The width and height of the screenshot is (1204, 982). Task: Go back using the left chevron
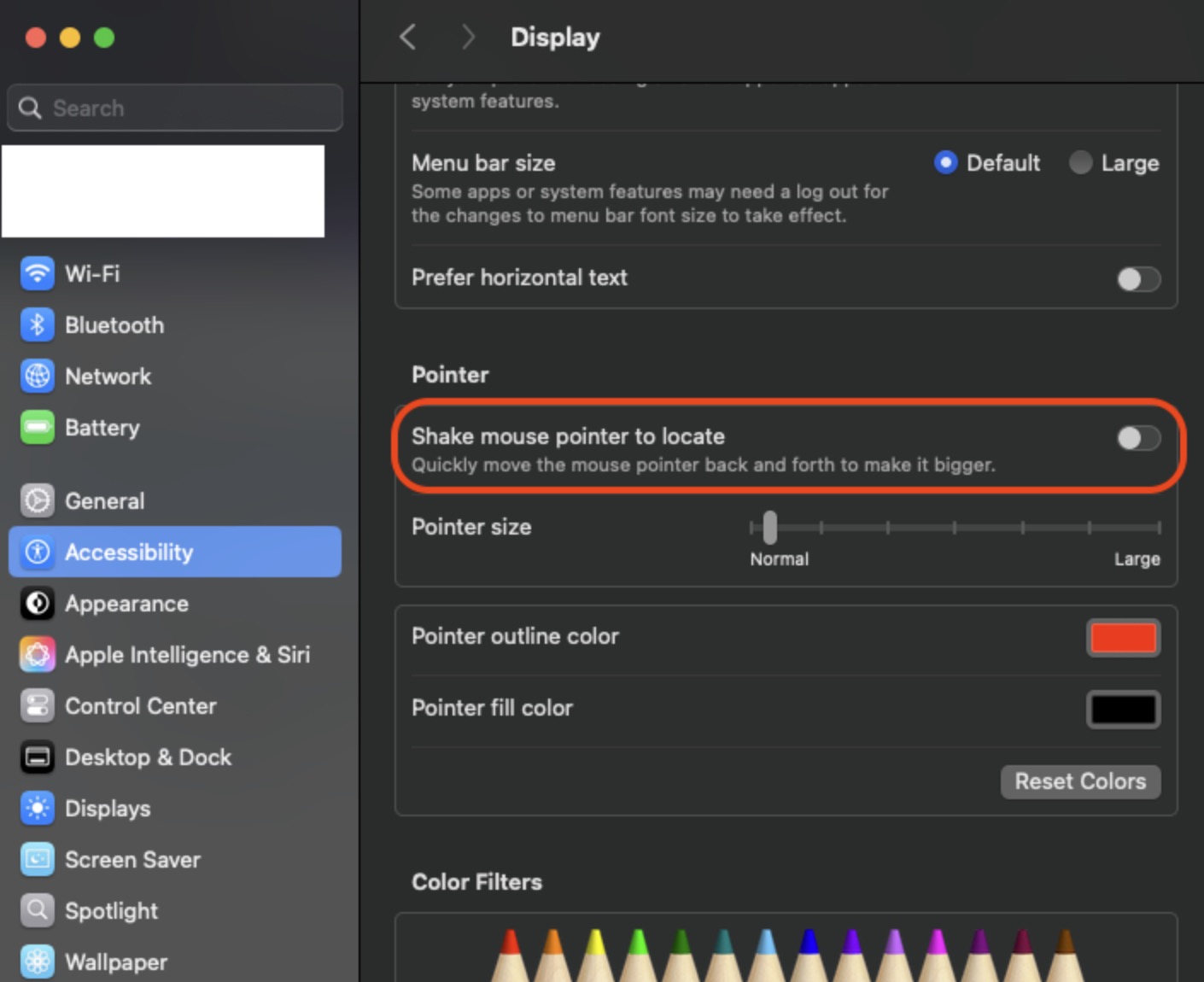point(408,38)
